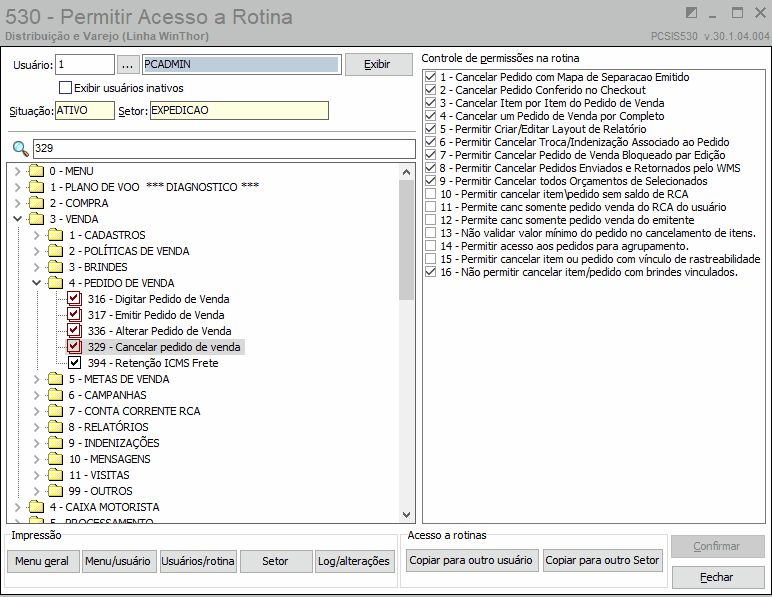Click the PCADMIN user name field
The image size is (772, 597).
pos(241,64)
